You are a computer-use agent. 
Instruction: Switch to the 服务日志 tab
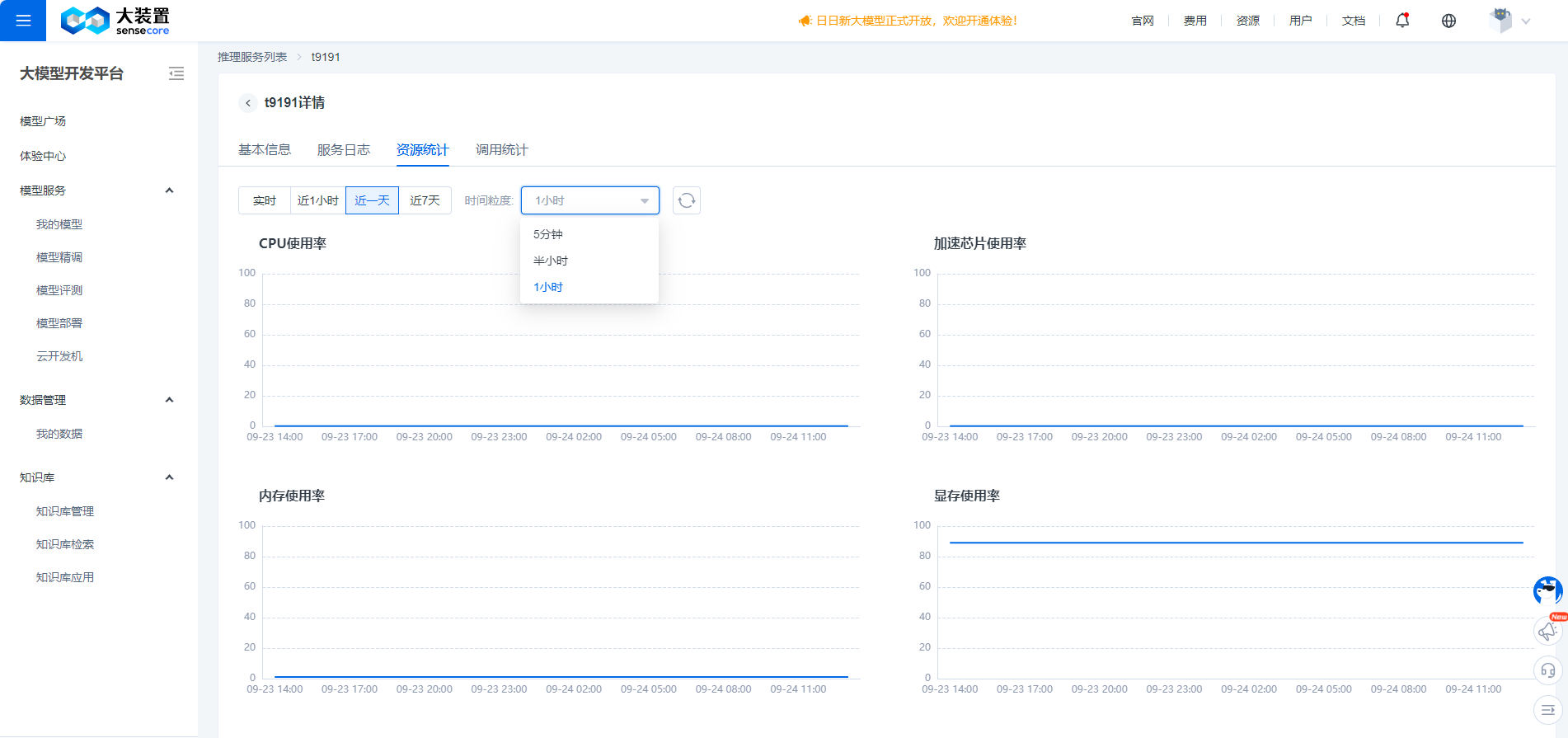(x=344, y=149)
